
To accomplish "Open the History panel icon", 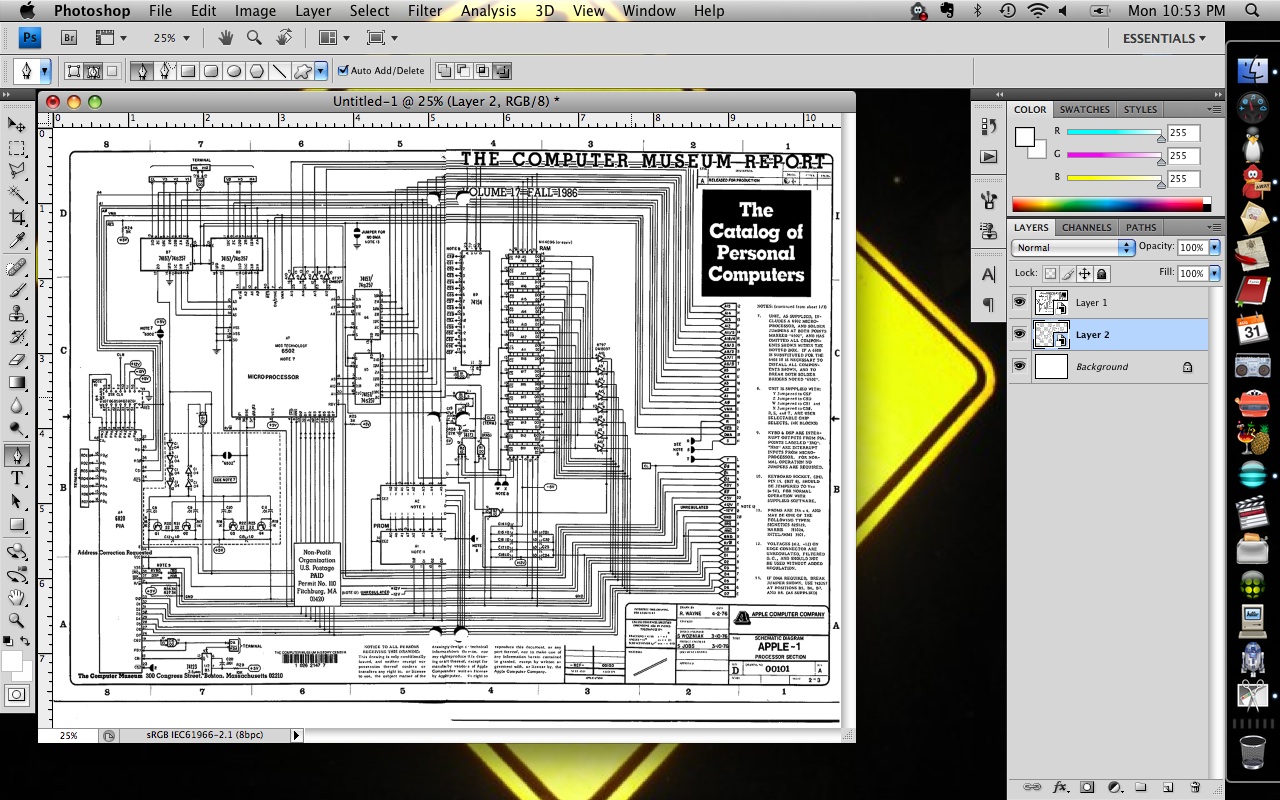I will pos(989,125).
